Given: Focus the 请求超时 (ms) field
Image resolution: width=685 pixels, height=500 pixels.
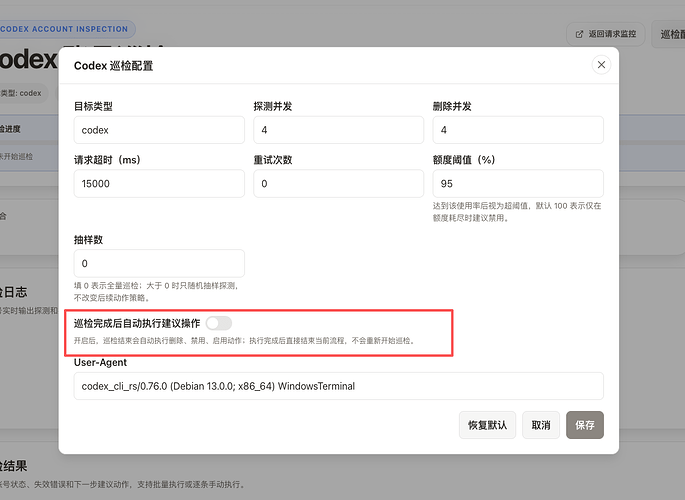Looking at the screenshot, I should point(159,183).
